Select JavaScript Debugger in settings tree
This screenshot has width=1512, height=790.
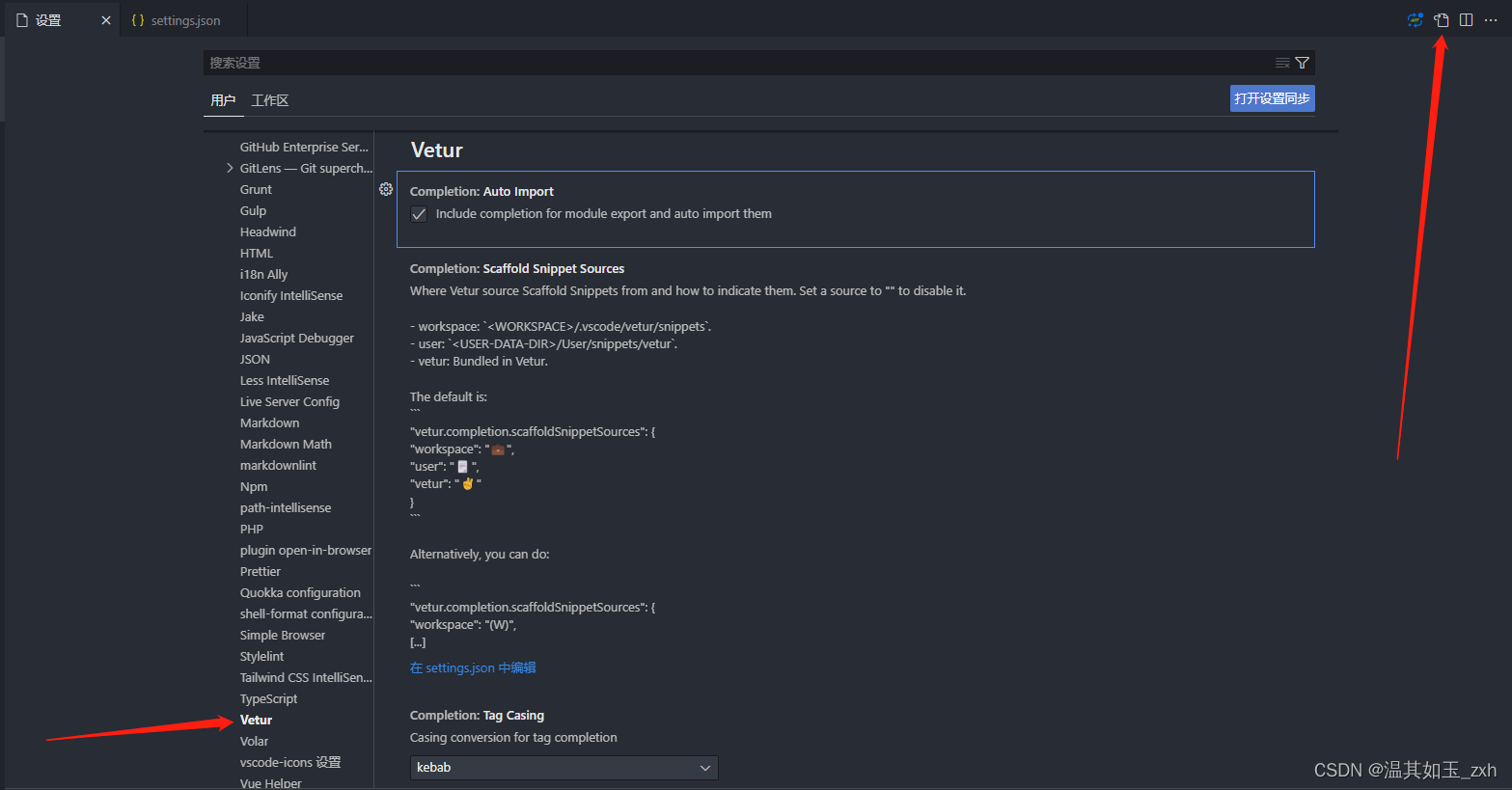297,338
